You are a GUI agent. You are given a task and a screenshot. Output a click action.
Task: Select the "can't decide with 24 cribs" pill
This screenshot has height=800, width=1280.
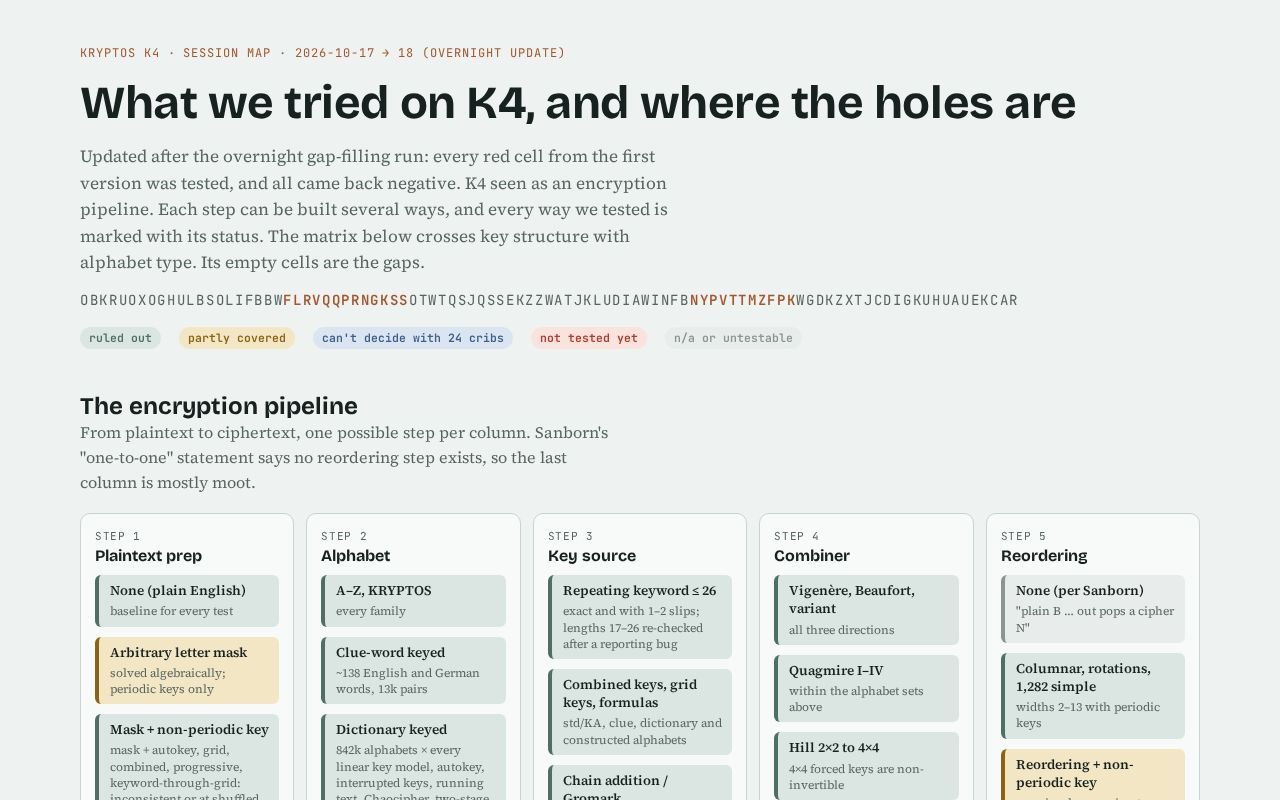[413, 338]
